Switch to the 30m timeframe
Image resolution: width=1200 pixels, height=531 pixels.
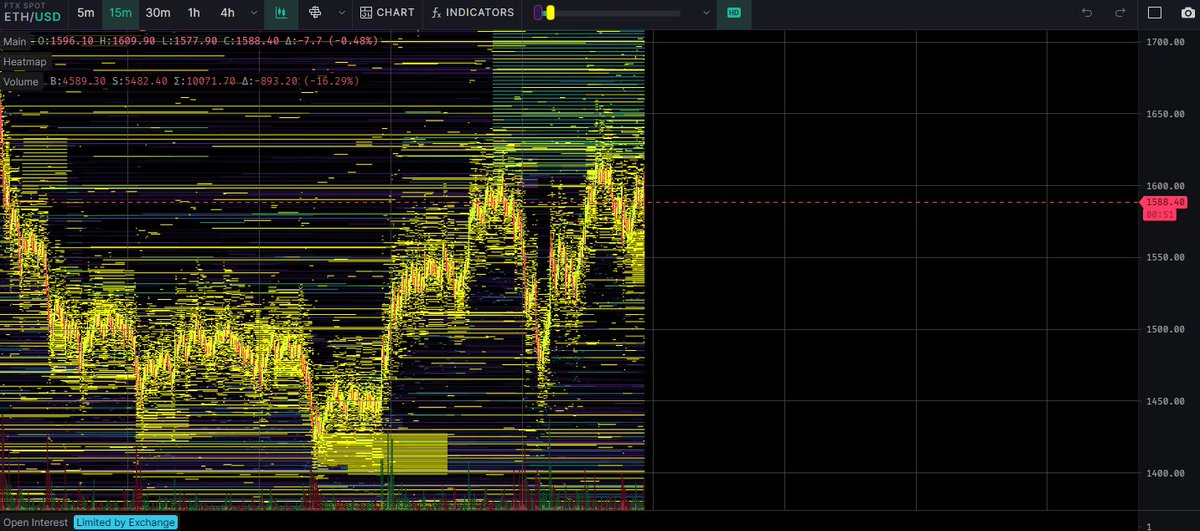(157, 13)
